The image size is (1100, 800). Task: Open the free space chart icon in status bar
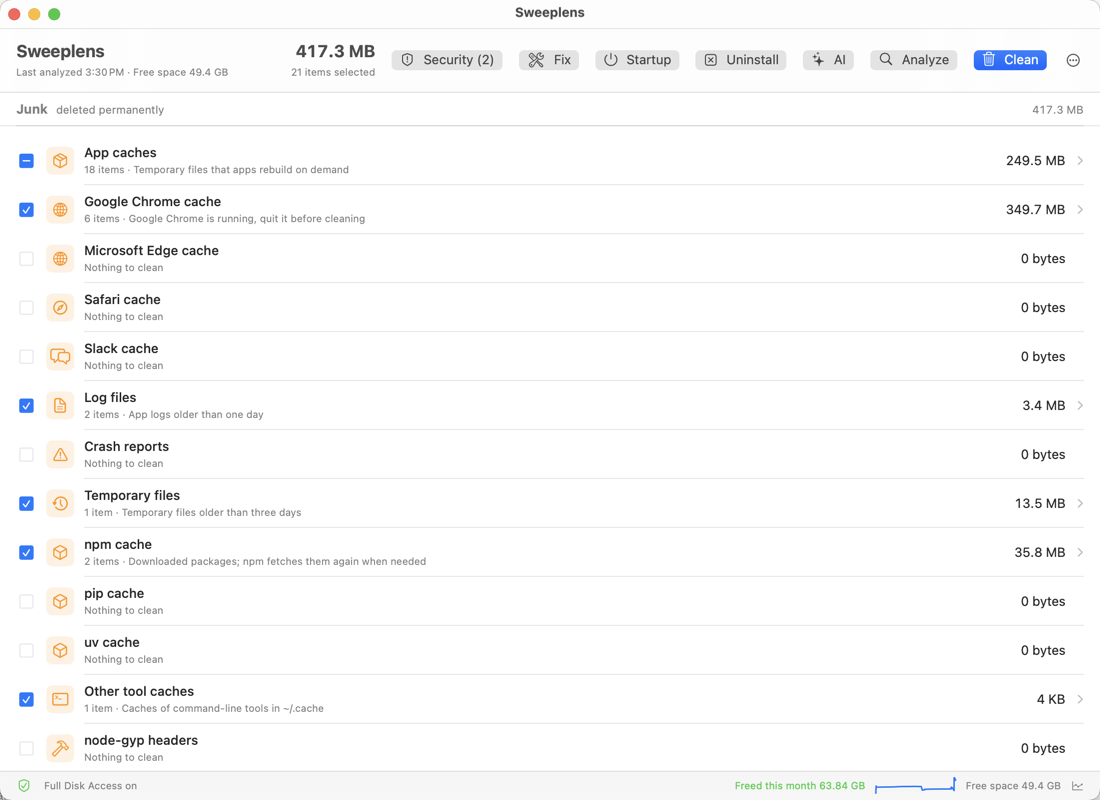tap(1077, 786)
